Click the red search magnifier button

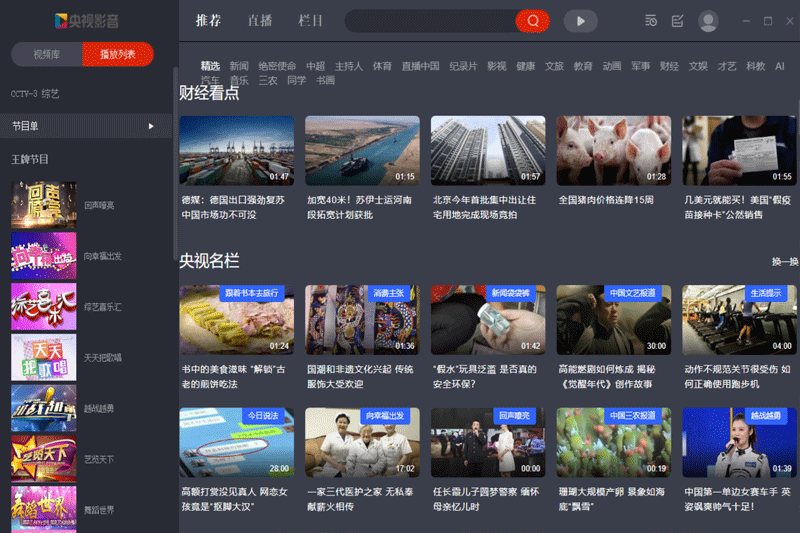532,21
